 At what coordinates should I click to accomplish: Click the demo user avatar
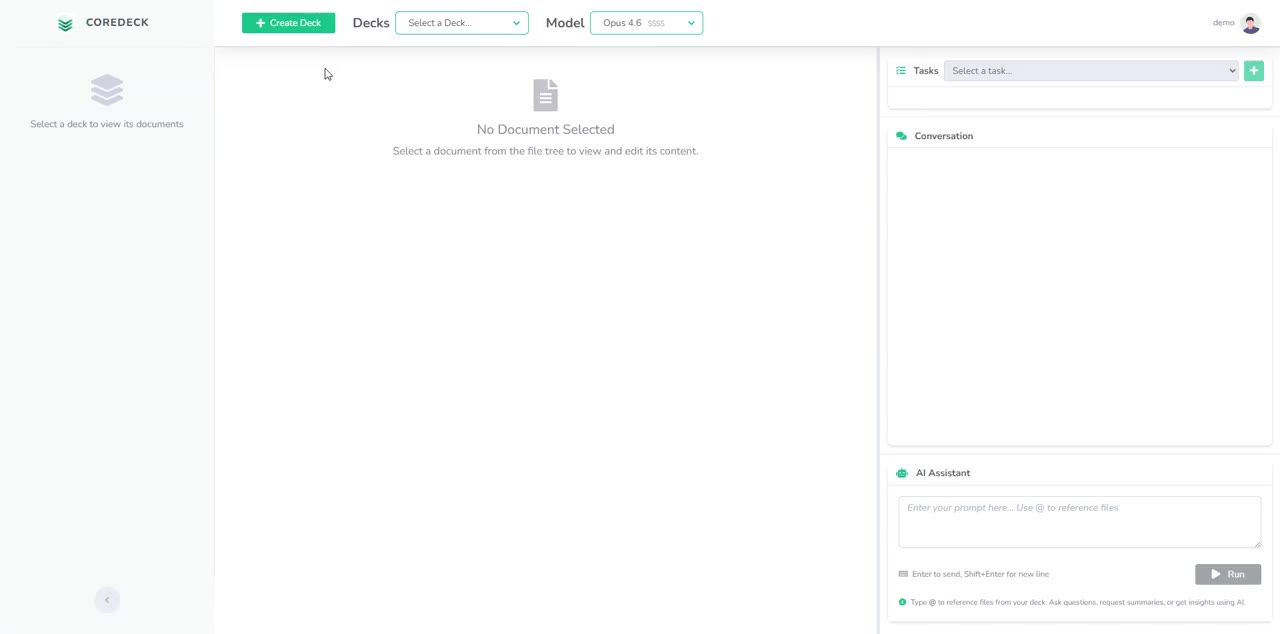tap(1250, 23)
